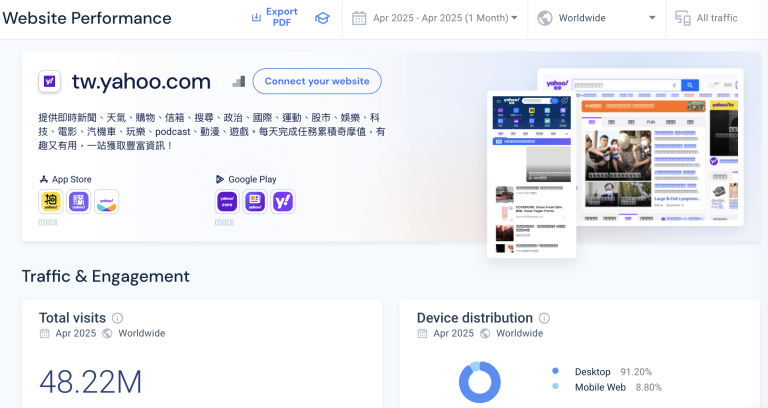Click the Desktop blue legend dot

tap(555, 371)
